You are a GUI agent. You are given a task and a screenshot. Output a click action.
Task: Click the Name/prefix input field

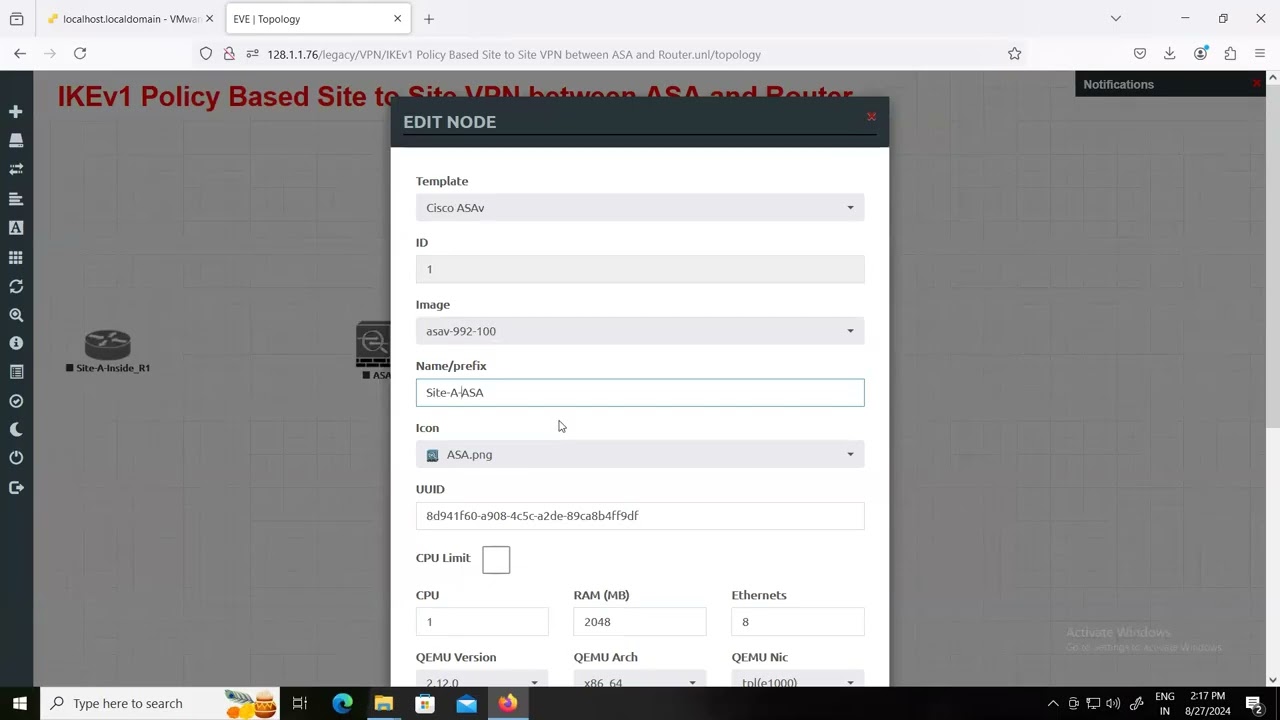pos(640,393)
